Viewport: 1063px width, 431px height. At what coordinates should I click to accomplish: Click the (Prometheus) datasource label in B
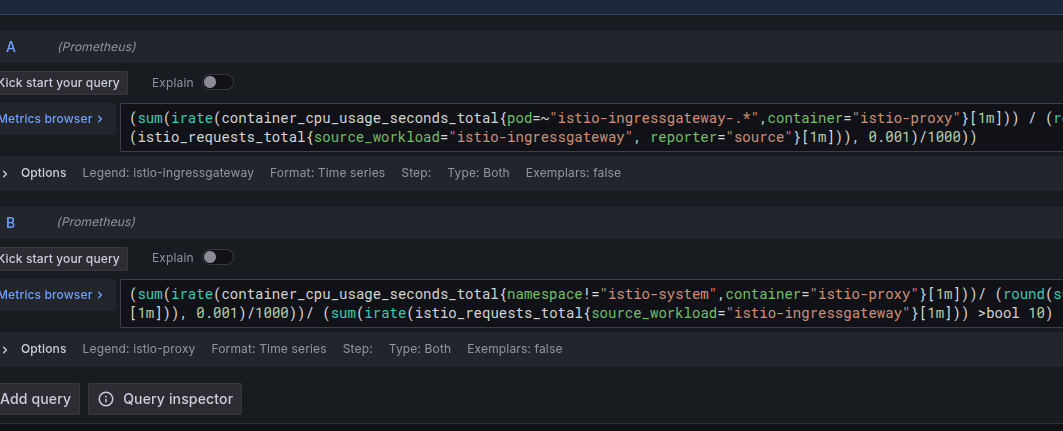pos(96,222)
